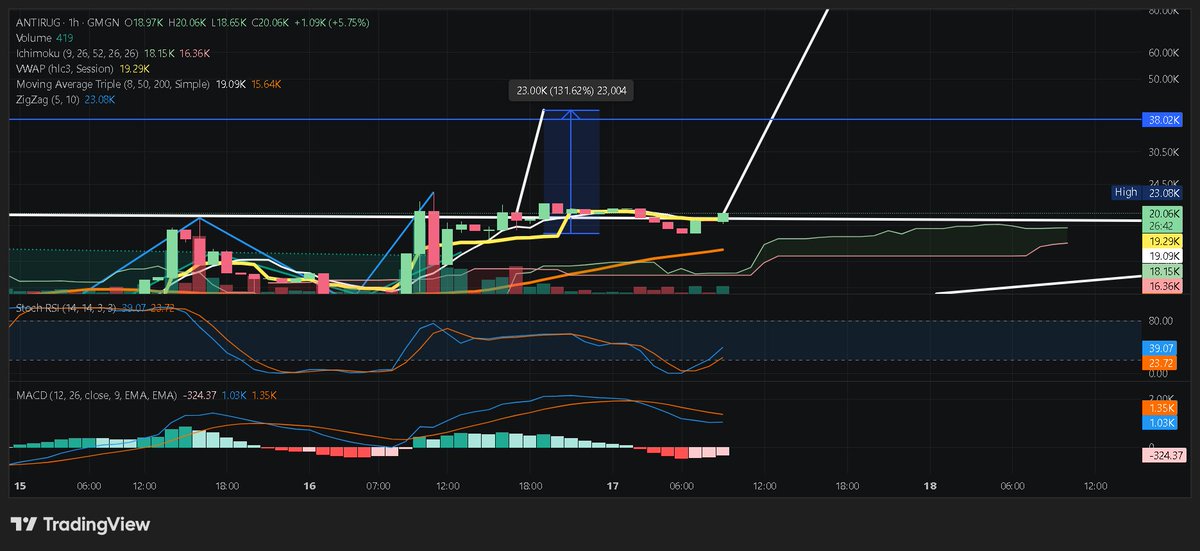
Task: Click the 20.06K current price label
Action: coord(1162,213)
